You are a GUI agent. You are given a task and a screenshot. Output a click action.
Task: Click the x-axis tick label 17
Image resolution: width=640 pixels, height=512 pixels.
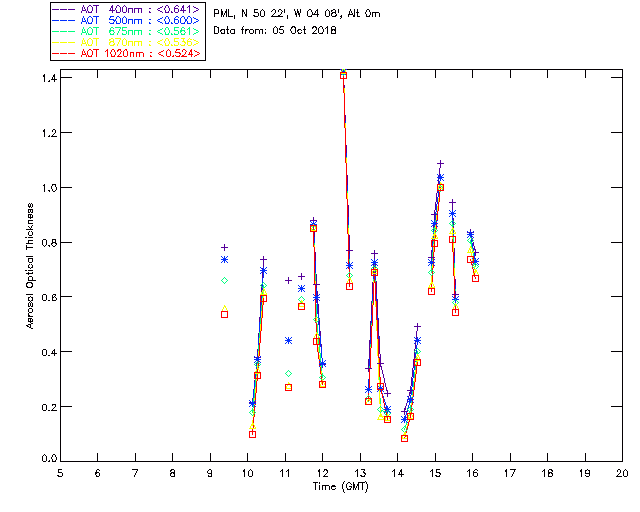point(510,473)
